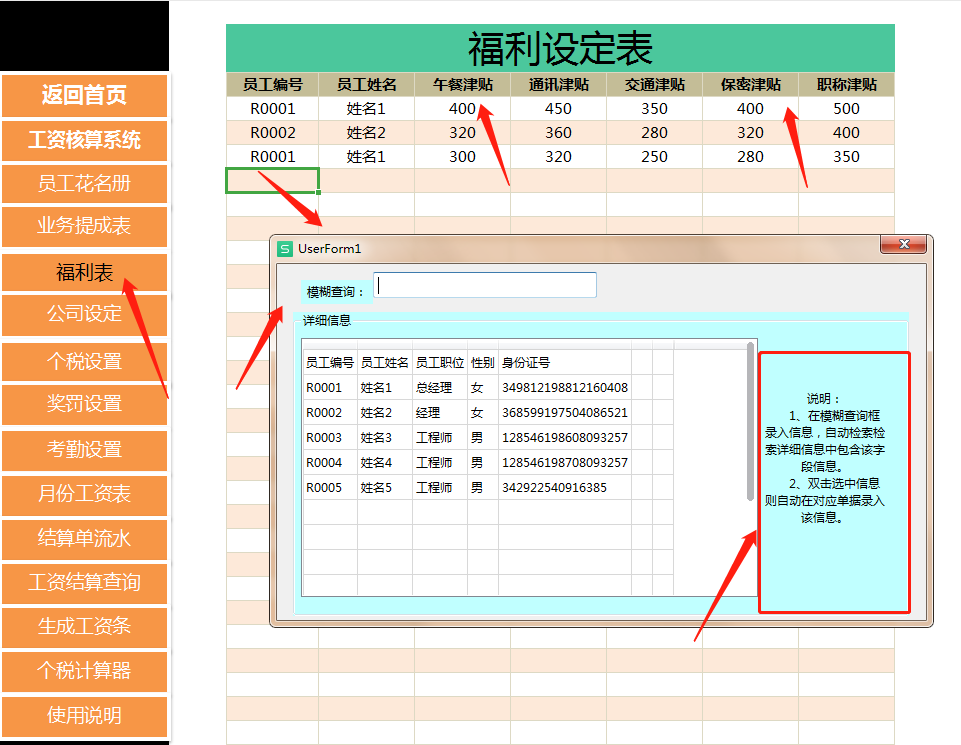961x745 pixels.
Task: Click ID number 128546198608093257
Action: (564, 437)
